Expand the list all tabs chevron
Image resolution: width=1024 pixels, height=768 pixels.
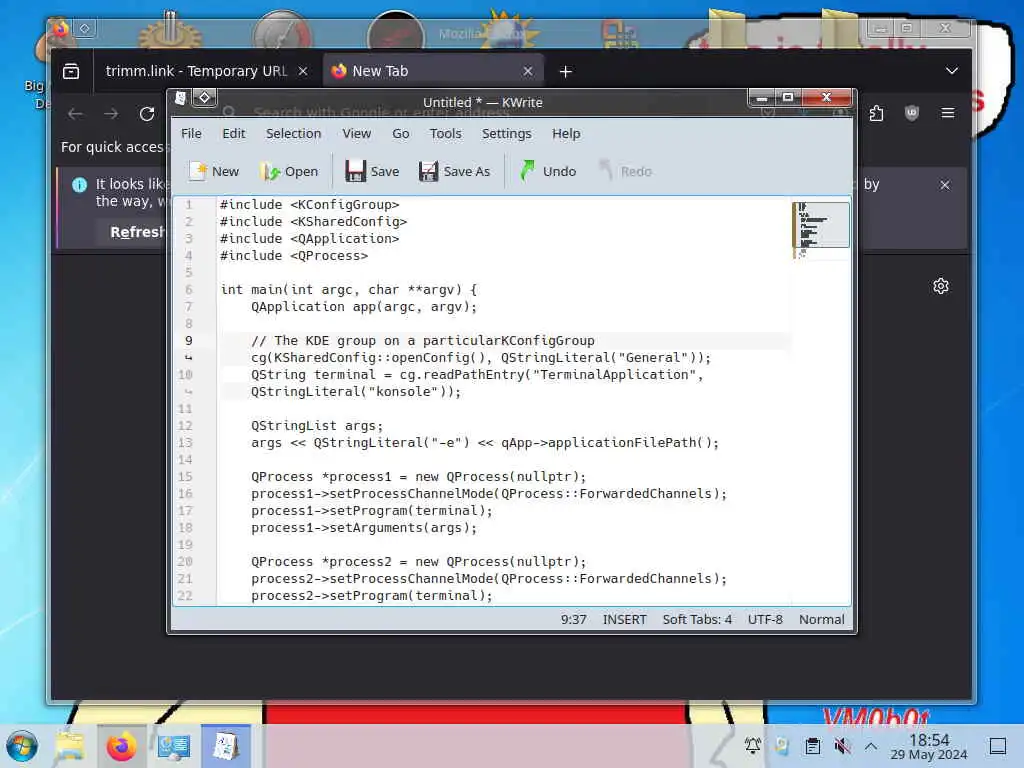coord(952,71)
